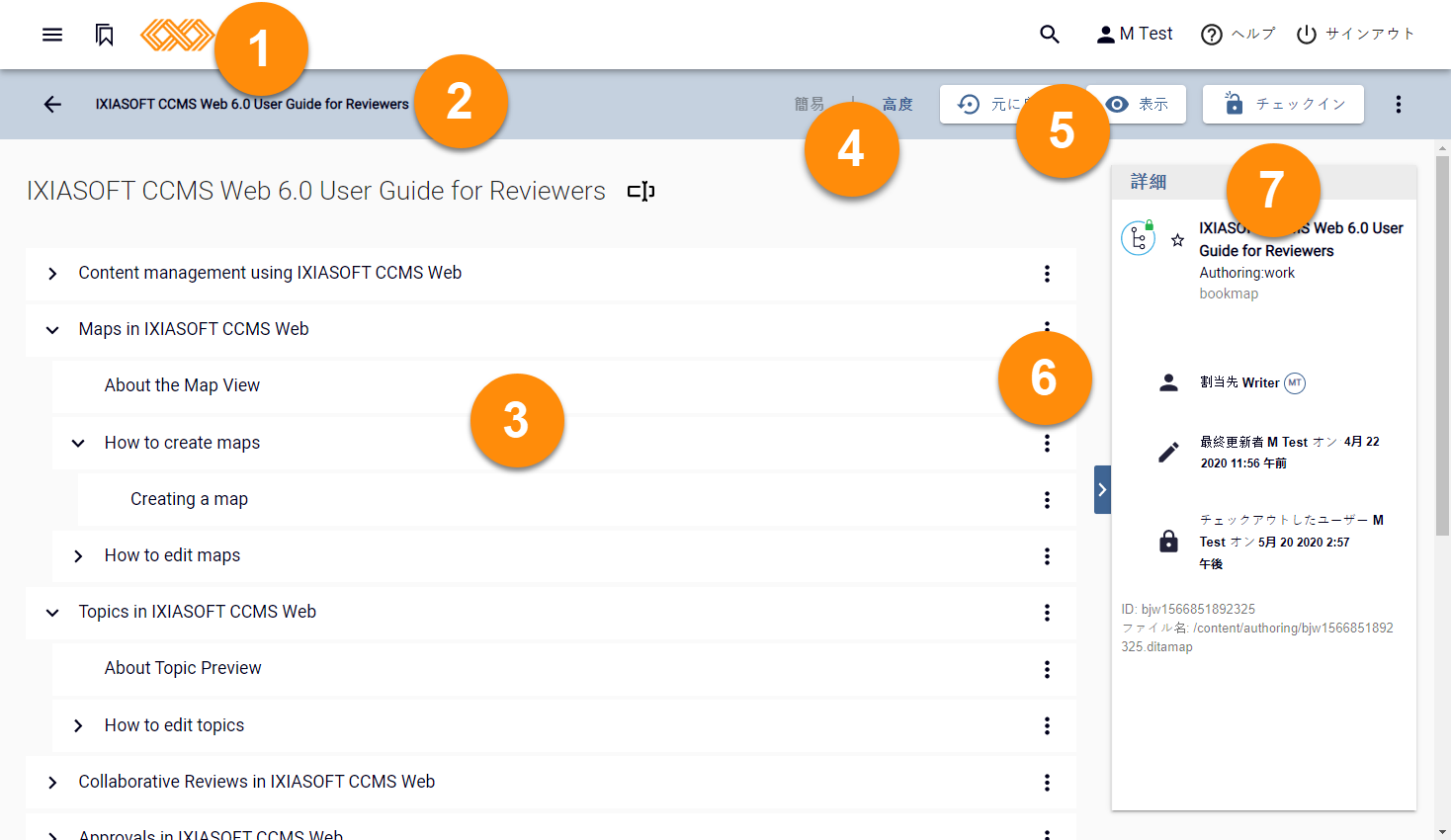Expand How to edit topics

pyautogui.click(x=78, y=726)
